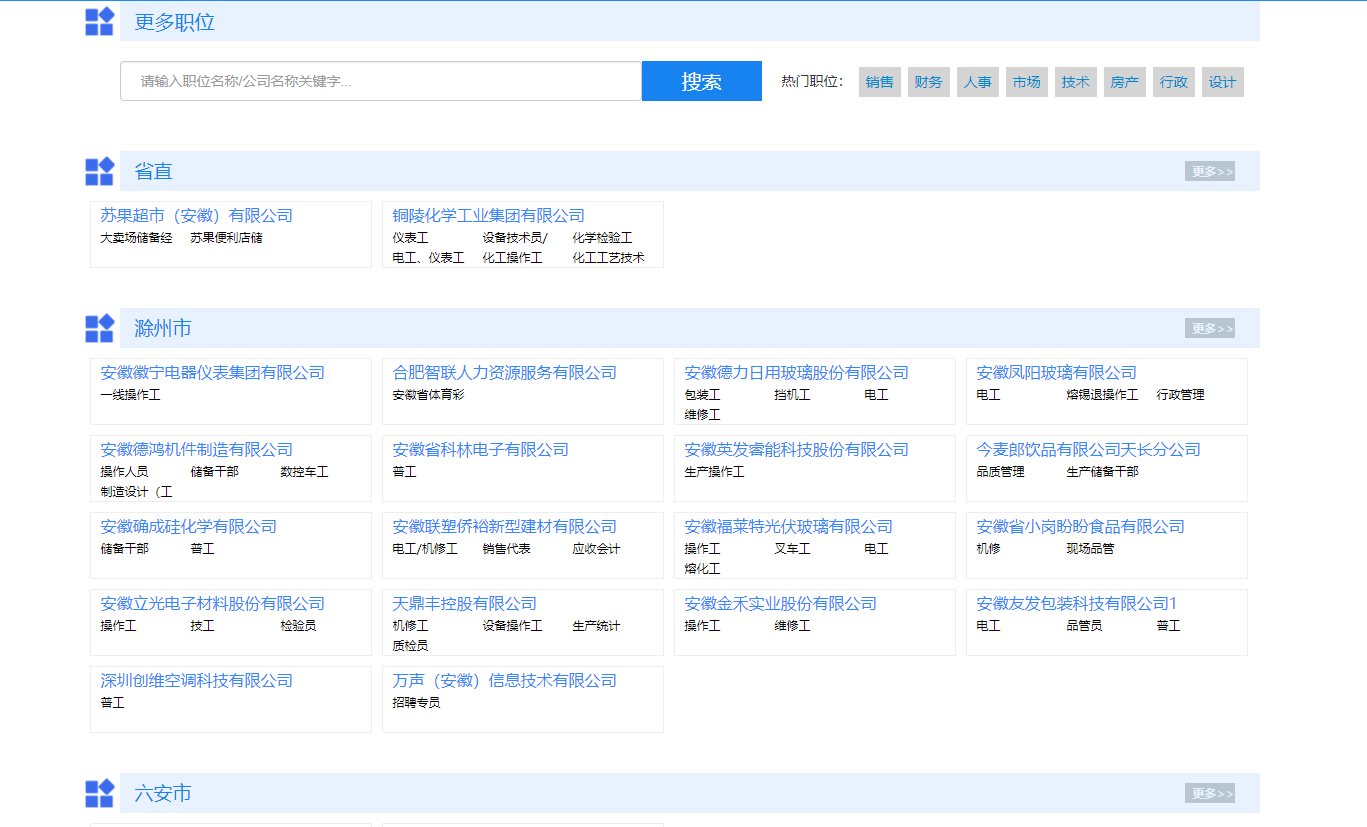1367x827 pixels.
Task: Open 安徽福莱特光伏玻璃有限公司 link
Action: tap(789, 526)
